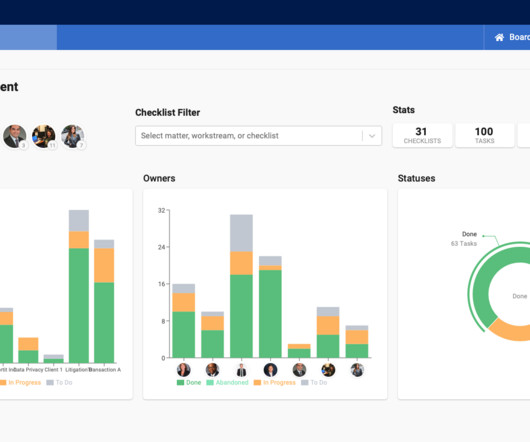530x442 pixels.
Task: Click the home icon in the Board tab
Action: coord(499,37)
